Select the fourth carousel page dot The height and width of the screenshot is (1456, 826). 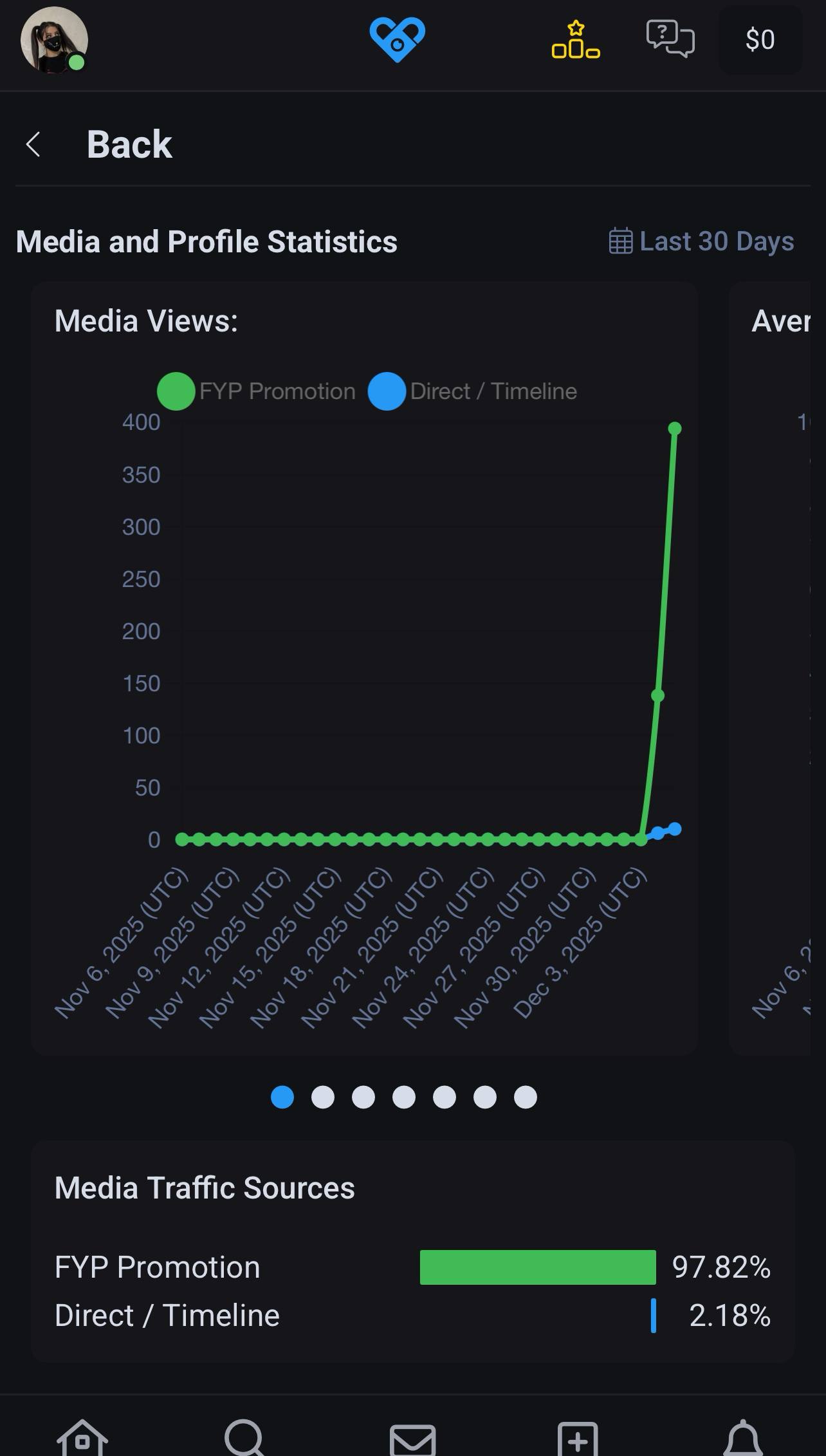(x=404, y=1097)
